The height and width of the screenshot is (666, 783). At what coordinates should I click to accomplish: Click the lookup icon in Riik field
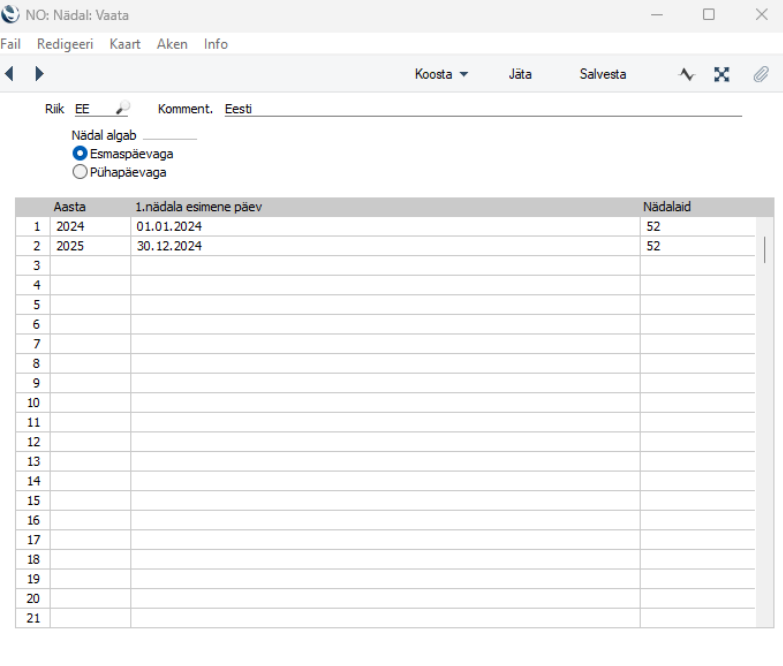[122, 107]
